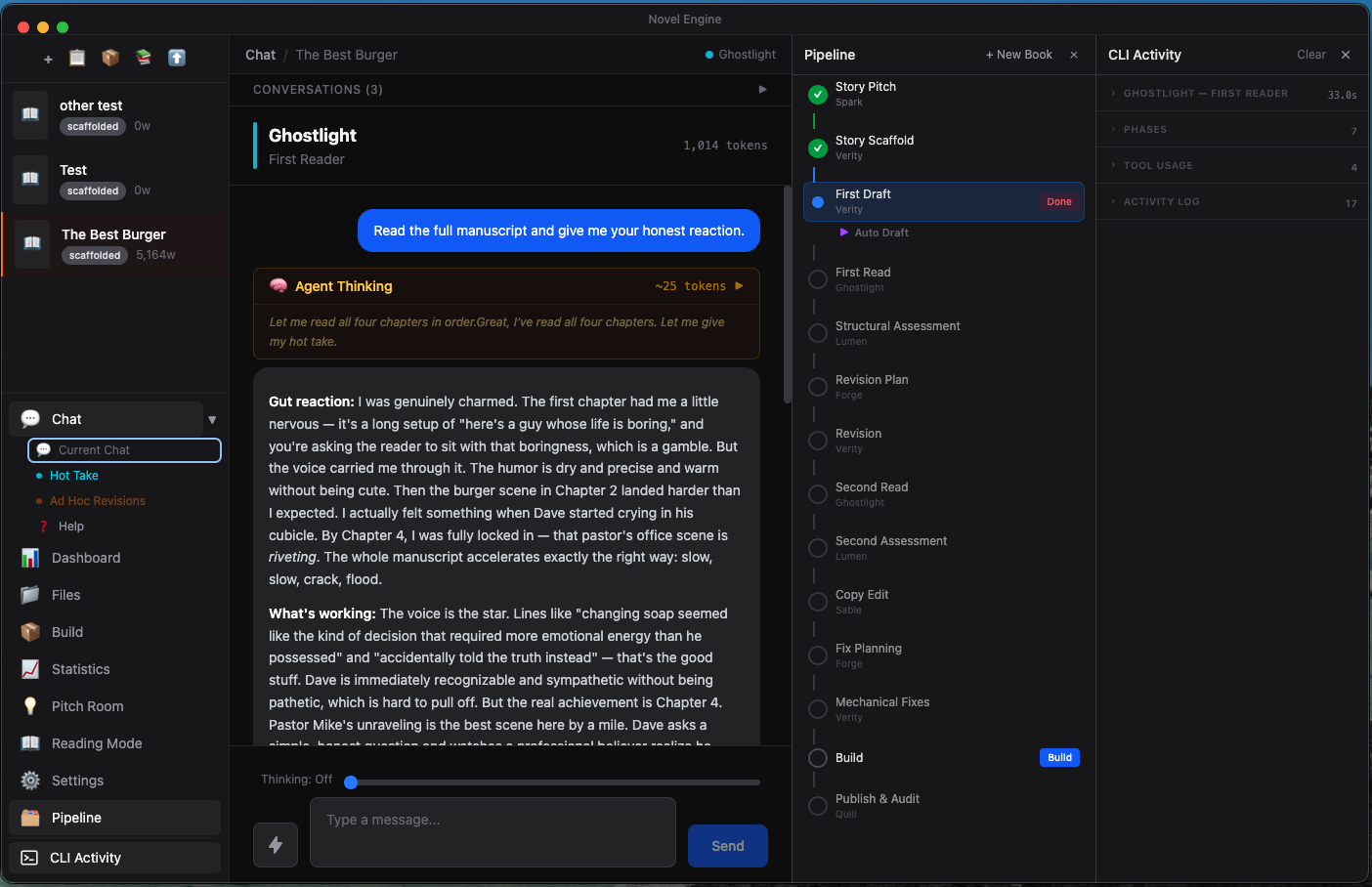Click the stacked books icon in the toolbar
The height and width of the screenshot is (887, 1372).
coord(143,59)
